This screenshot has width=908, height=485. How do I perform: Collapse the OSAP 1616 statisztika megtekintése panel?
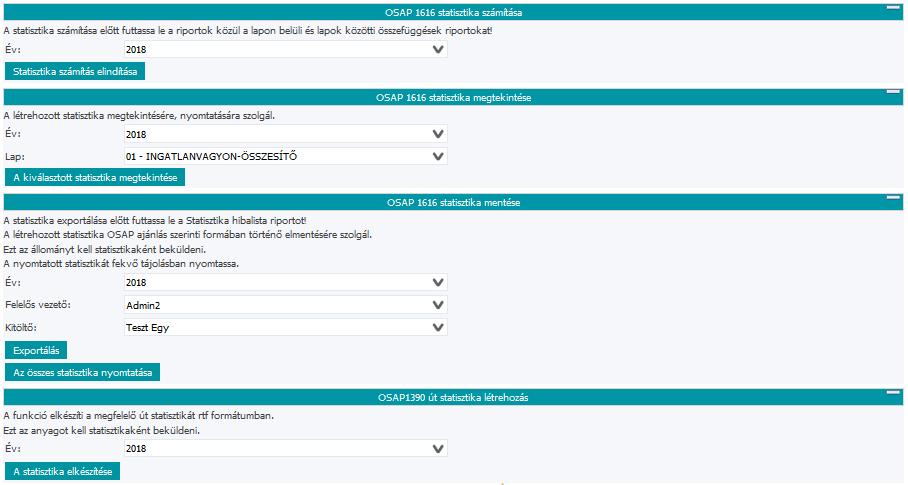893,92
